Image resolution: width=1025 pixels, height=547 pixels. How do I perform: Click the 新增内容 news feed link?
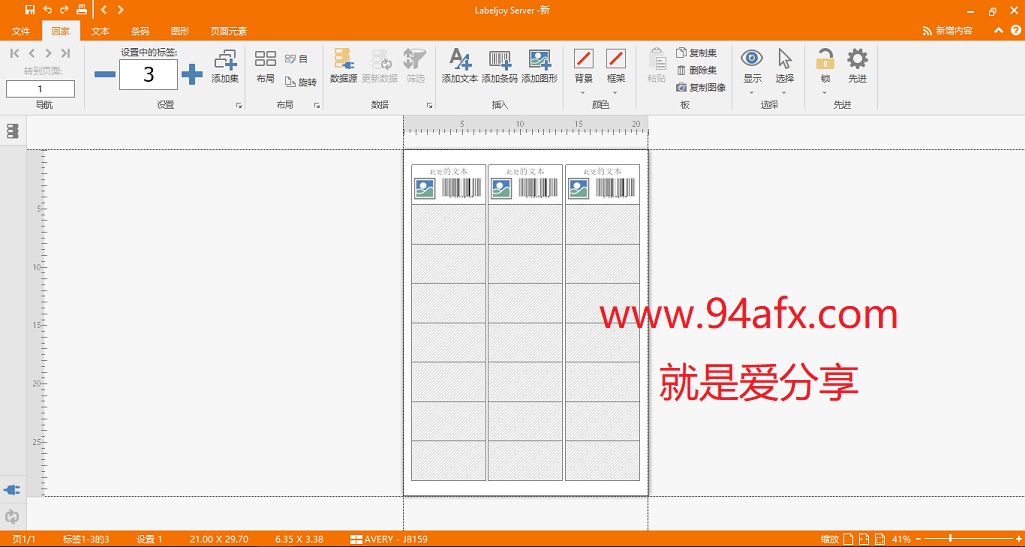point(947,31)
